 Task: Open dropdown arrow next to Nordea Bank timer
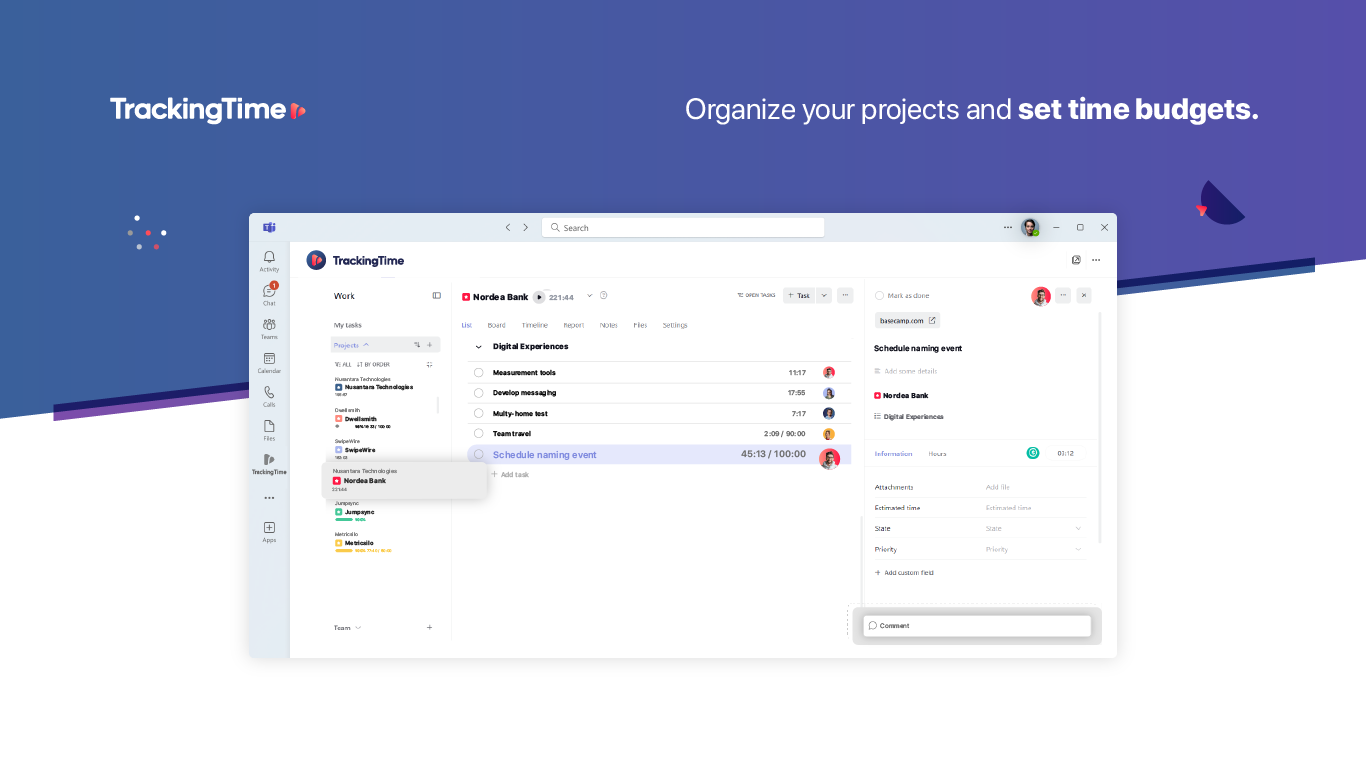point(589,296)
